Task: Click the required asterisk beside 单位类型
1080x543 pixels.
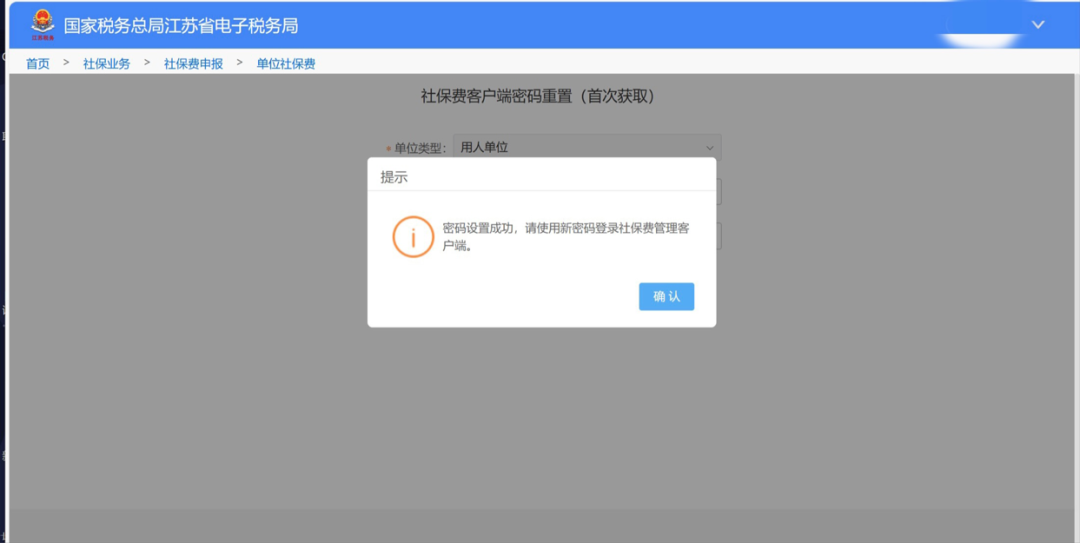Action: pos(388,148)
